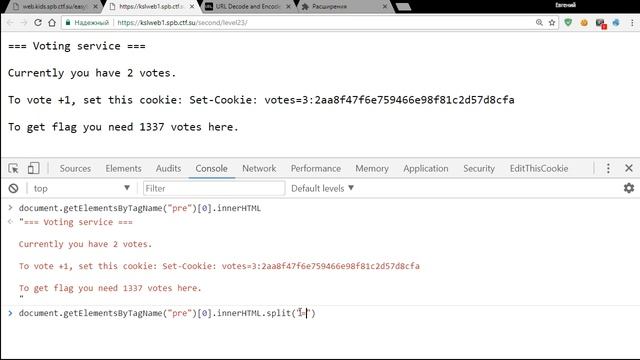
Task: Switch to the Elements tab
Action: point(123,168)
